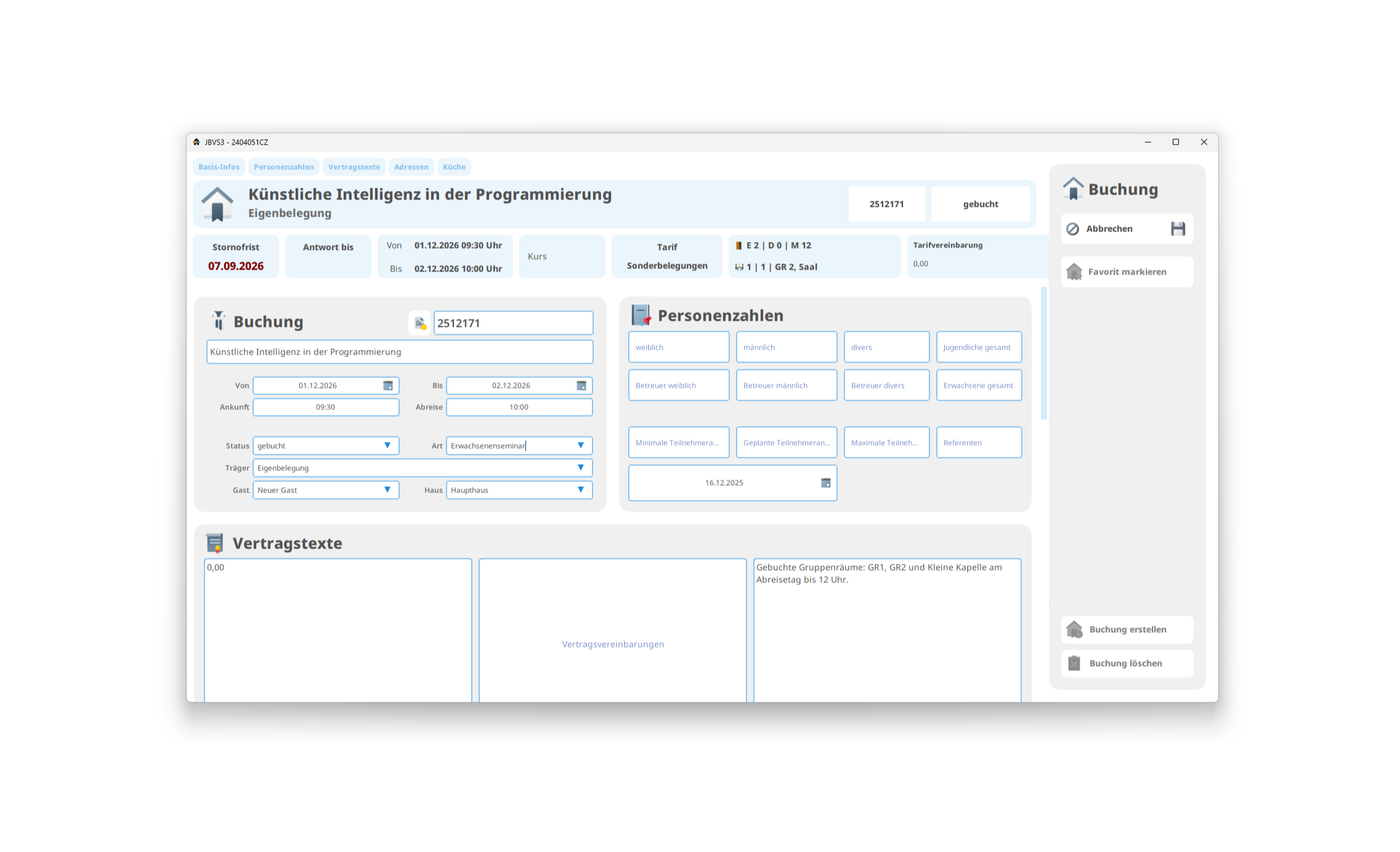The width and height of the screenshot is (1400, 852).
Task: Open the Bis date calendar picker
Action: 581,385
